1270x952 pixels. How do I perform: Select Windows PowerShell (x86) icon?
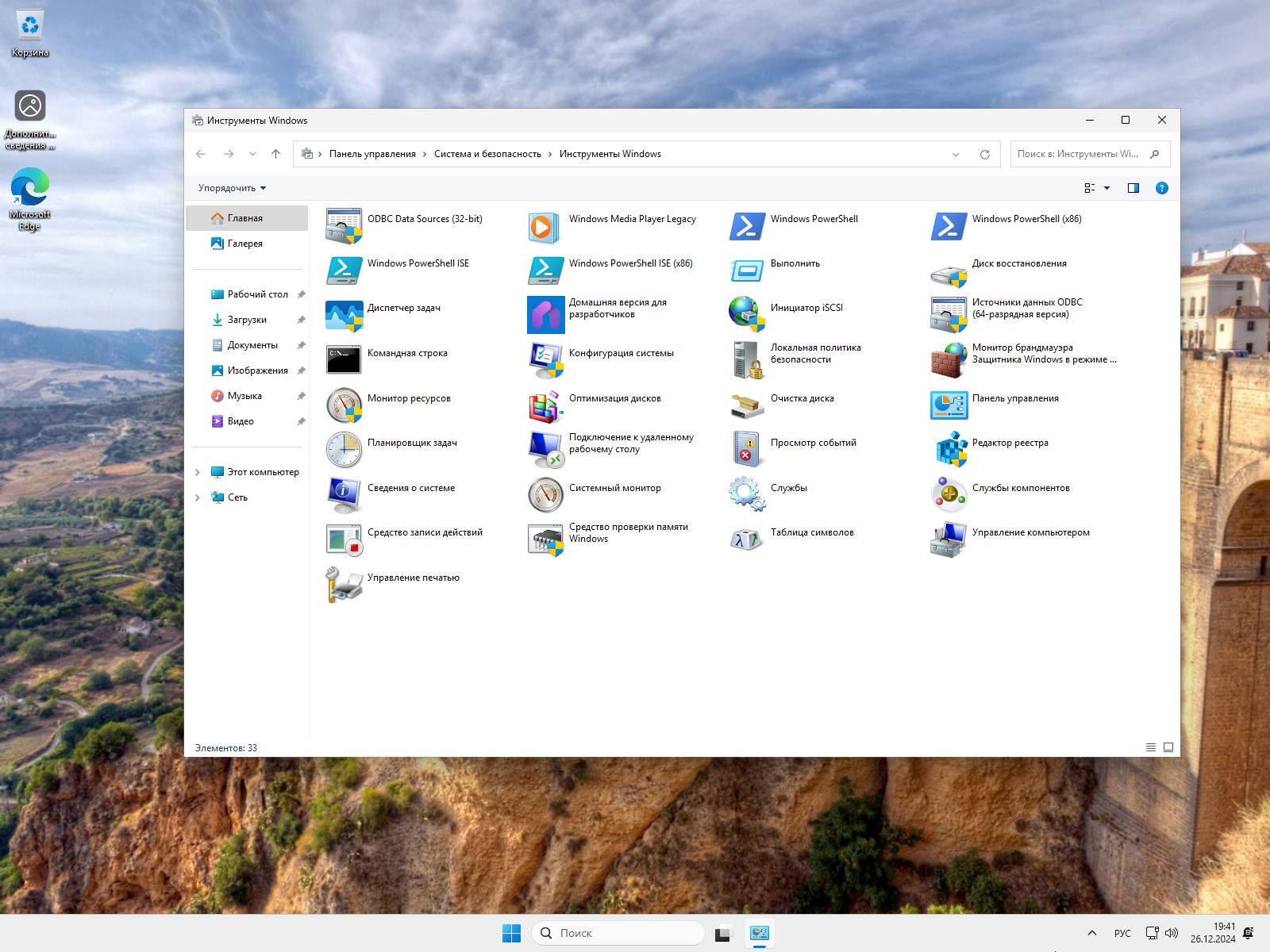tap(949, 226)
